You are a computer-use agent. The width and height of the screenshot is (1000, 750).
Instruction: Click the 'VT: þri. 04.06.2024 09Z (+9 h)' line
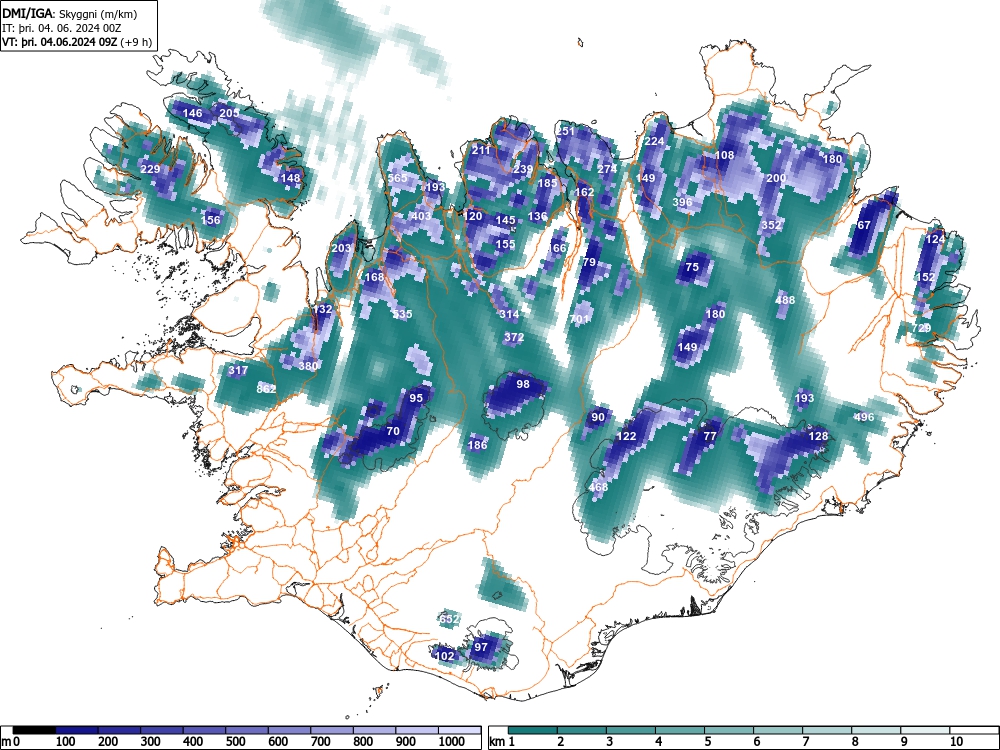pos(77,42)
